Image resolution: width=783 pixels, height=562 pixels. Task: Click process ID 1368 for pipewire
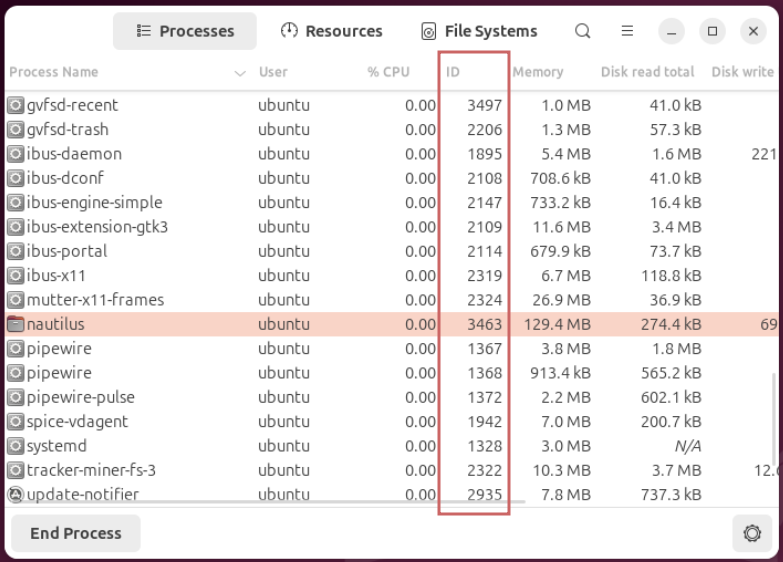point(484,373)
